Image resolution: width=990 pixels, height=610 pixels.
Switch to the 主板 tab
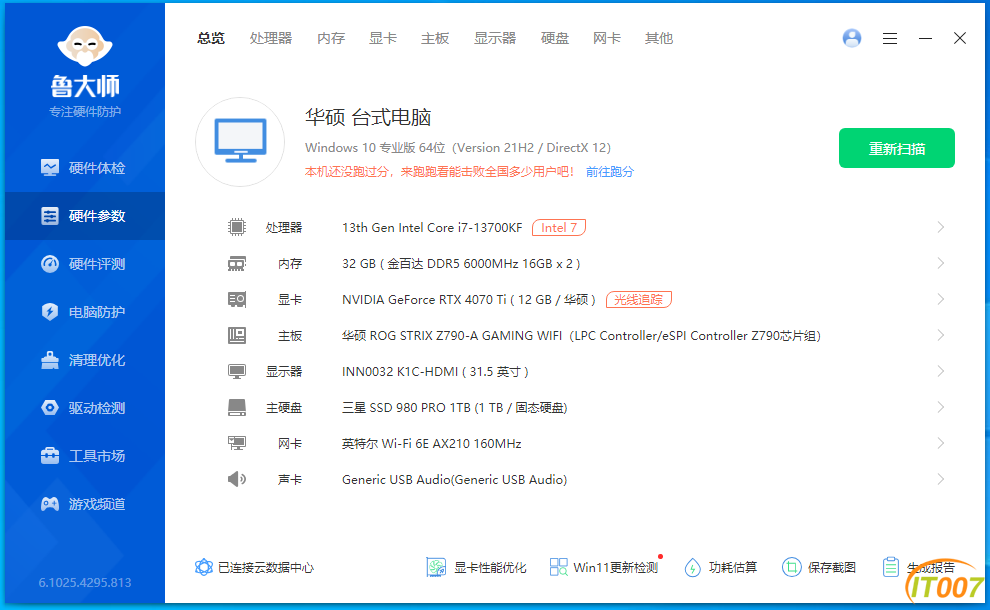click(435, 39)
